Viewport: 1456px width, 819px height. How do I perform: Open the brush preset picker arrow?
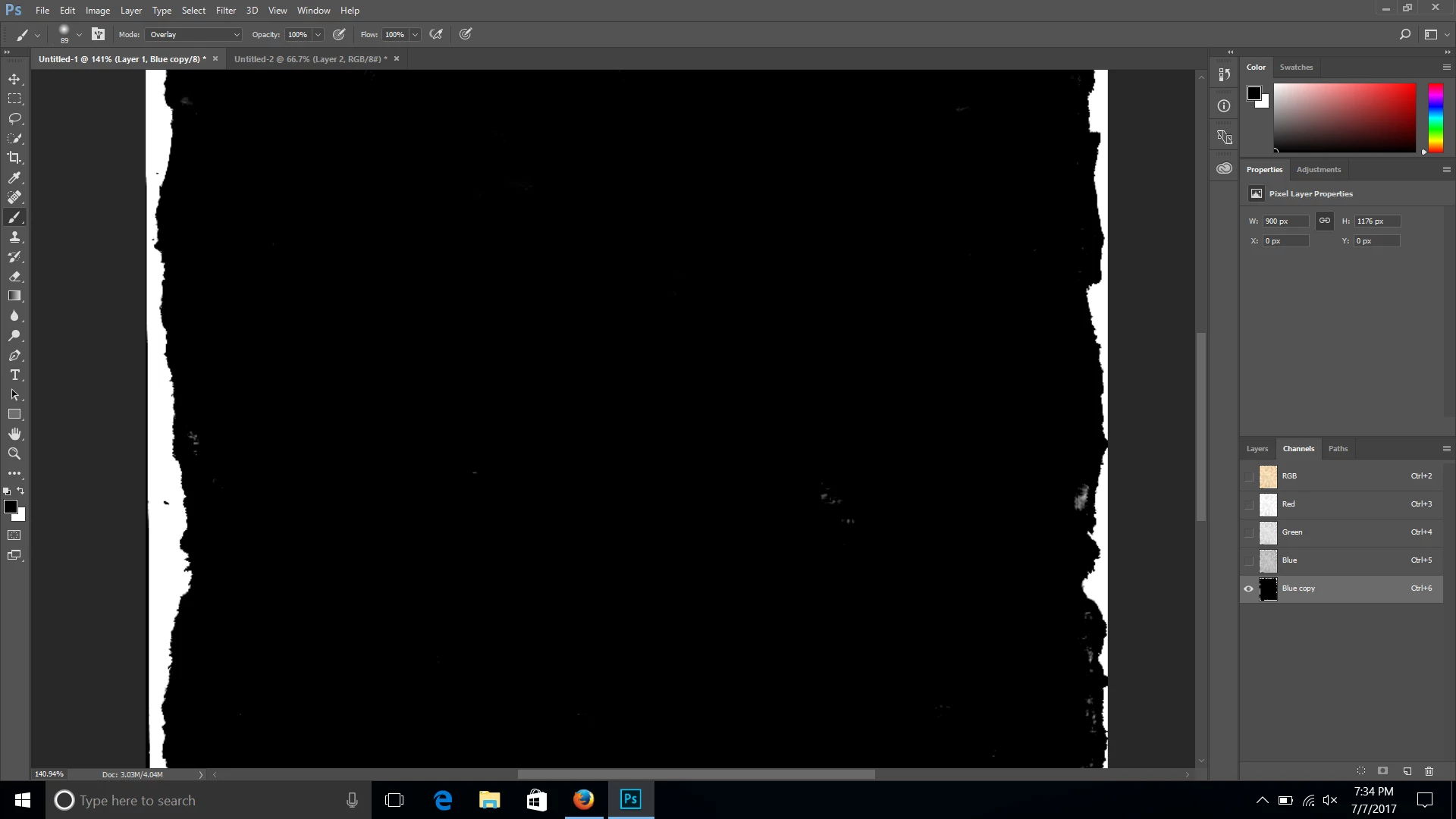tap(79, 35)
